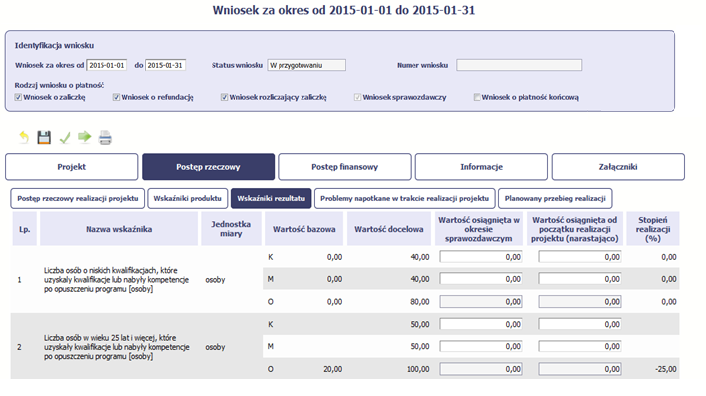Image resolution: width=706 pixels, height=396 pixels.
Task: Click indicator name 'Liczba osób w wieku 25 lat'
Action: [116, 347]
